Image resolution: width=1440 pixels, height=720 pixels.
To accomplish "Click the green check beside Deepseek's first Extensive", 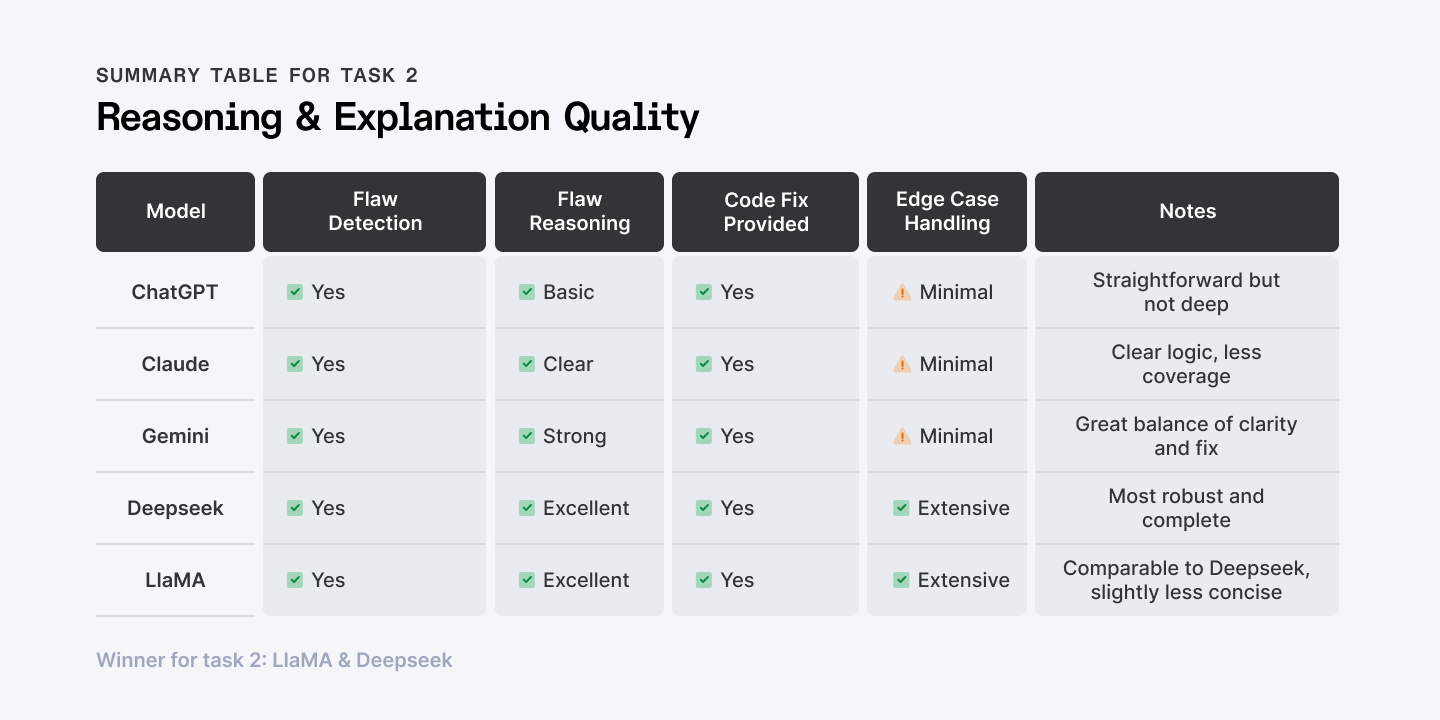I will click(x=902, y=508).
